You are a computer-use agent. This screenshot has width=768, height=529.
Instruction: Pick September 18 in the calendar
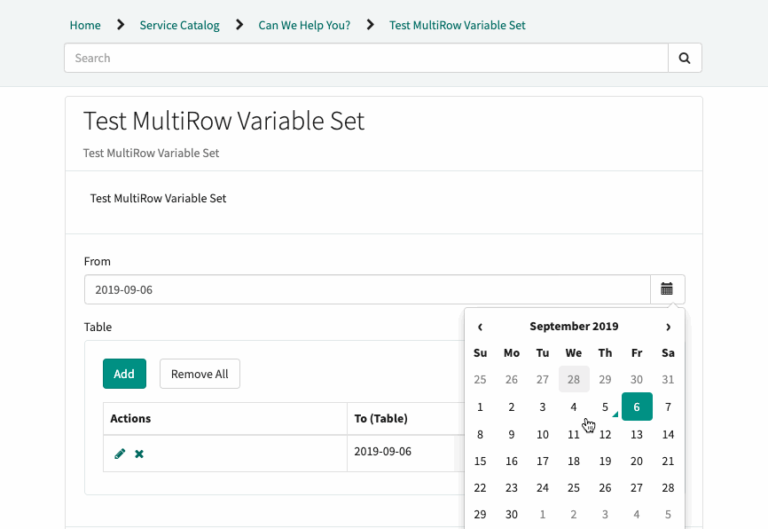click(574, 461)
